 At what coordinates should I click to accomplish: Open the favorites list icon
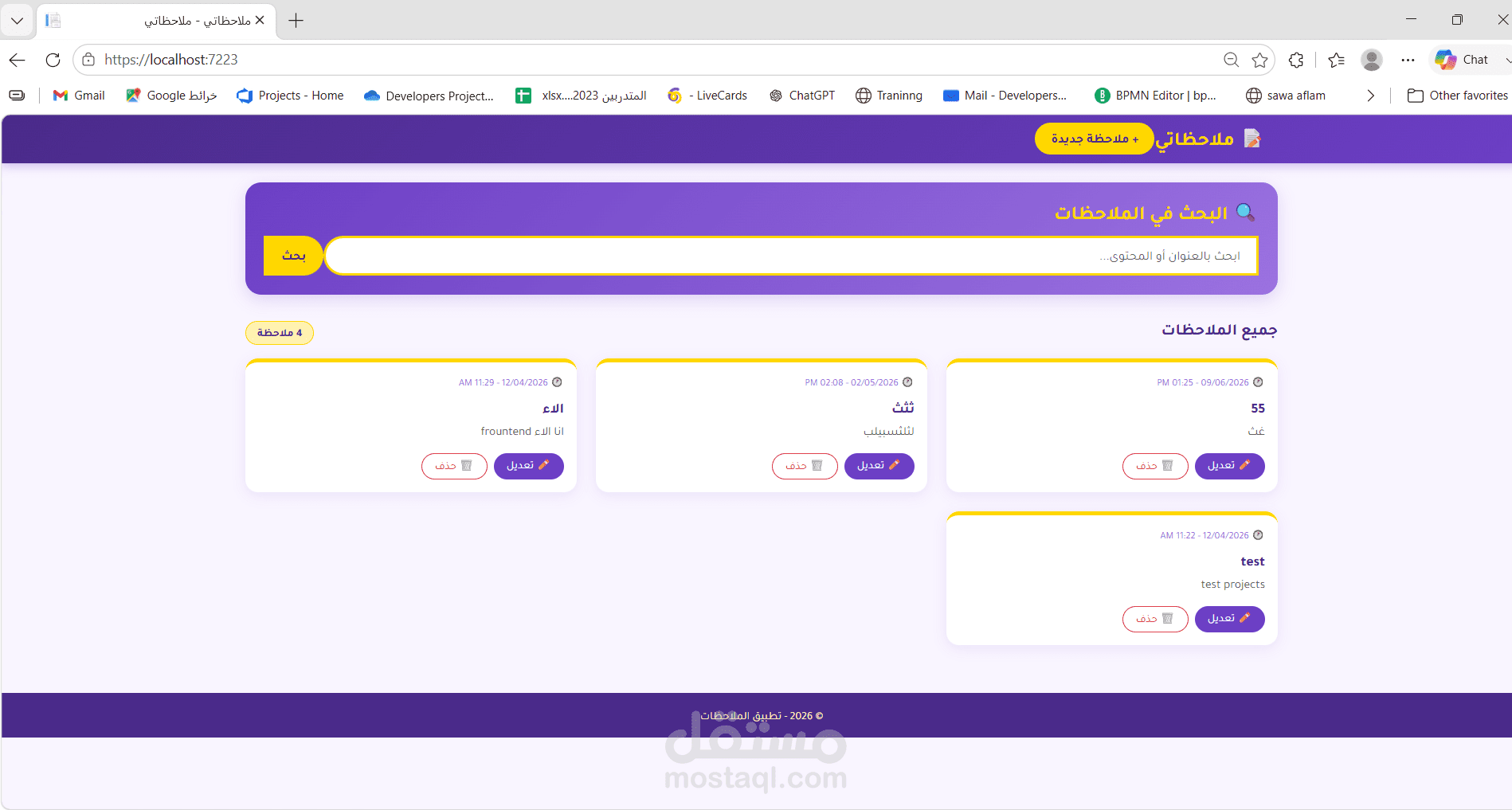(1336, 60)
